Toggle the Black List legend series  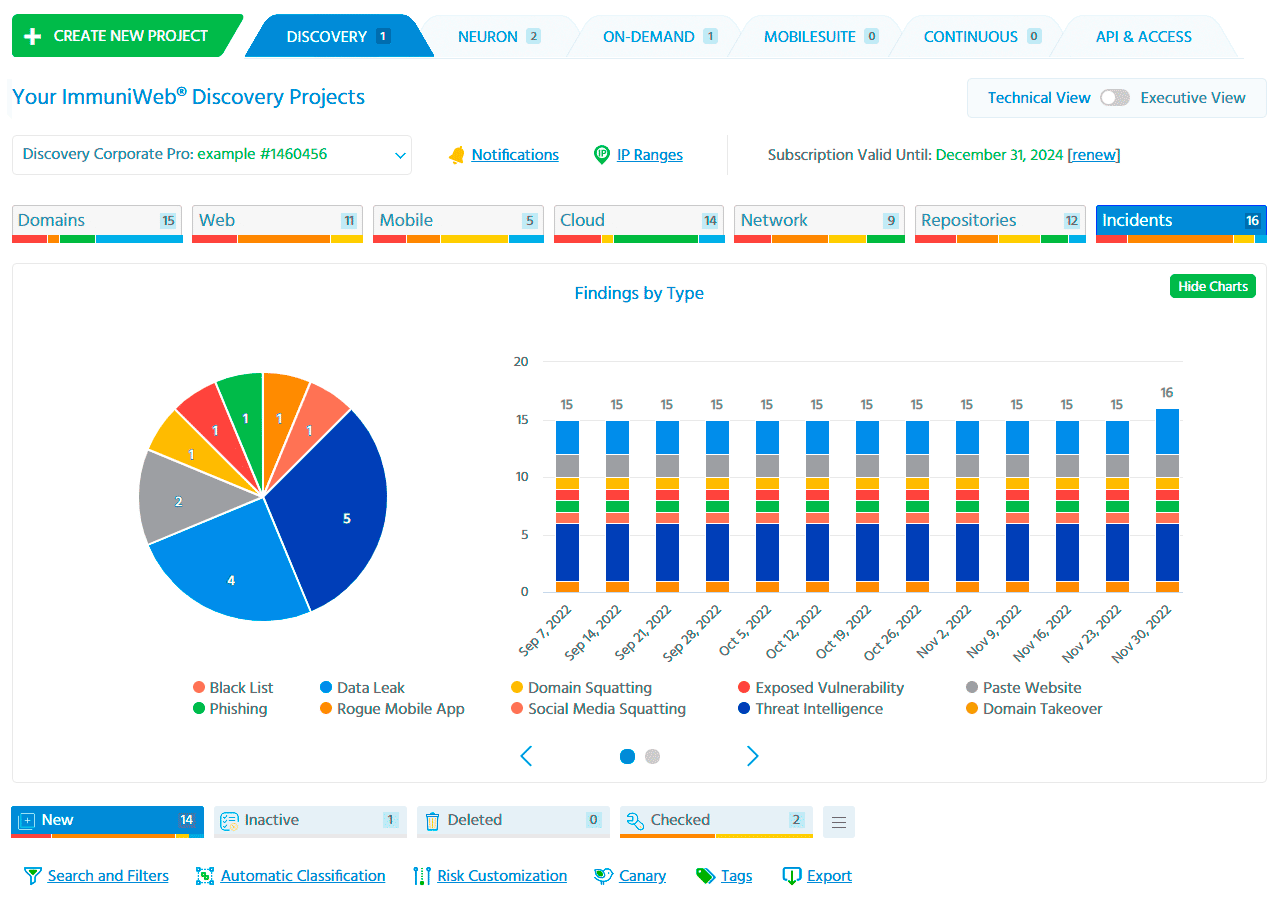(233, 688)
